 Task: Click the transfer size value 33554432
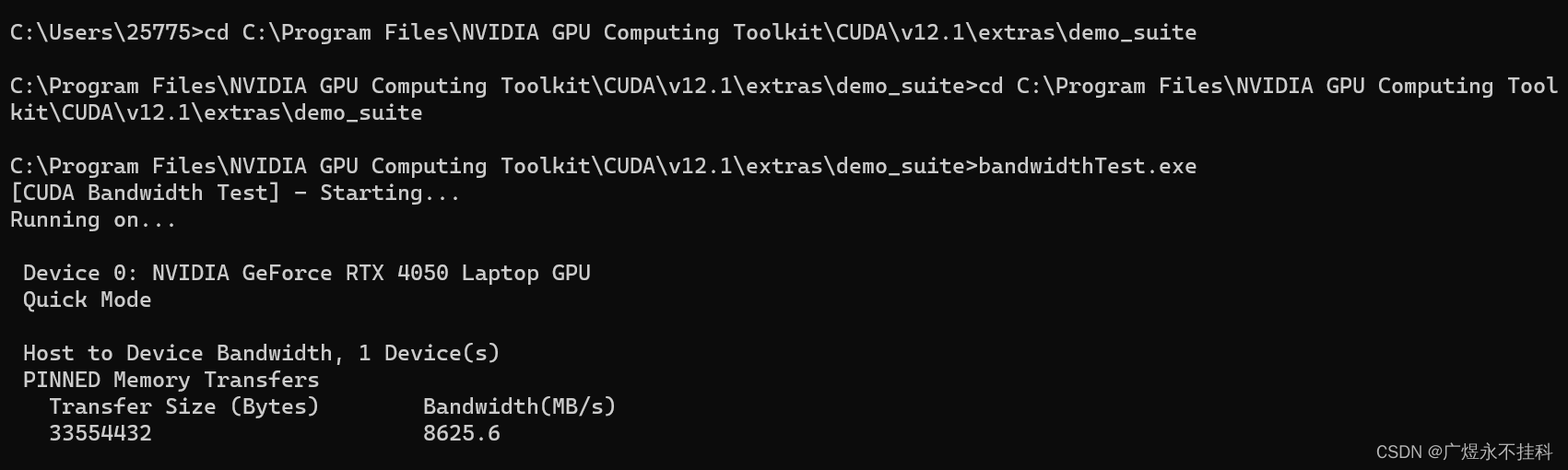100,433
